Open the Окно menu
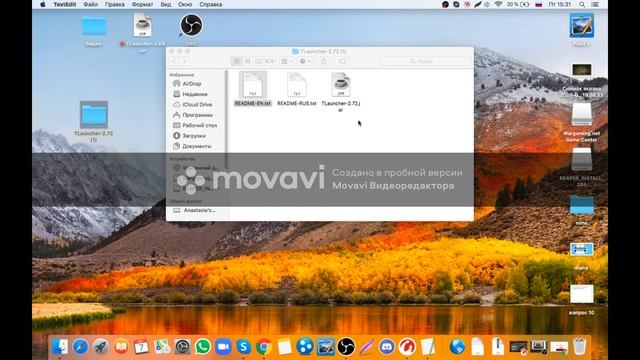The image size is (640, 360). (185, 4)
